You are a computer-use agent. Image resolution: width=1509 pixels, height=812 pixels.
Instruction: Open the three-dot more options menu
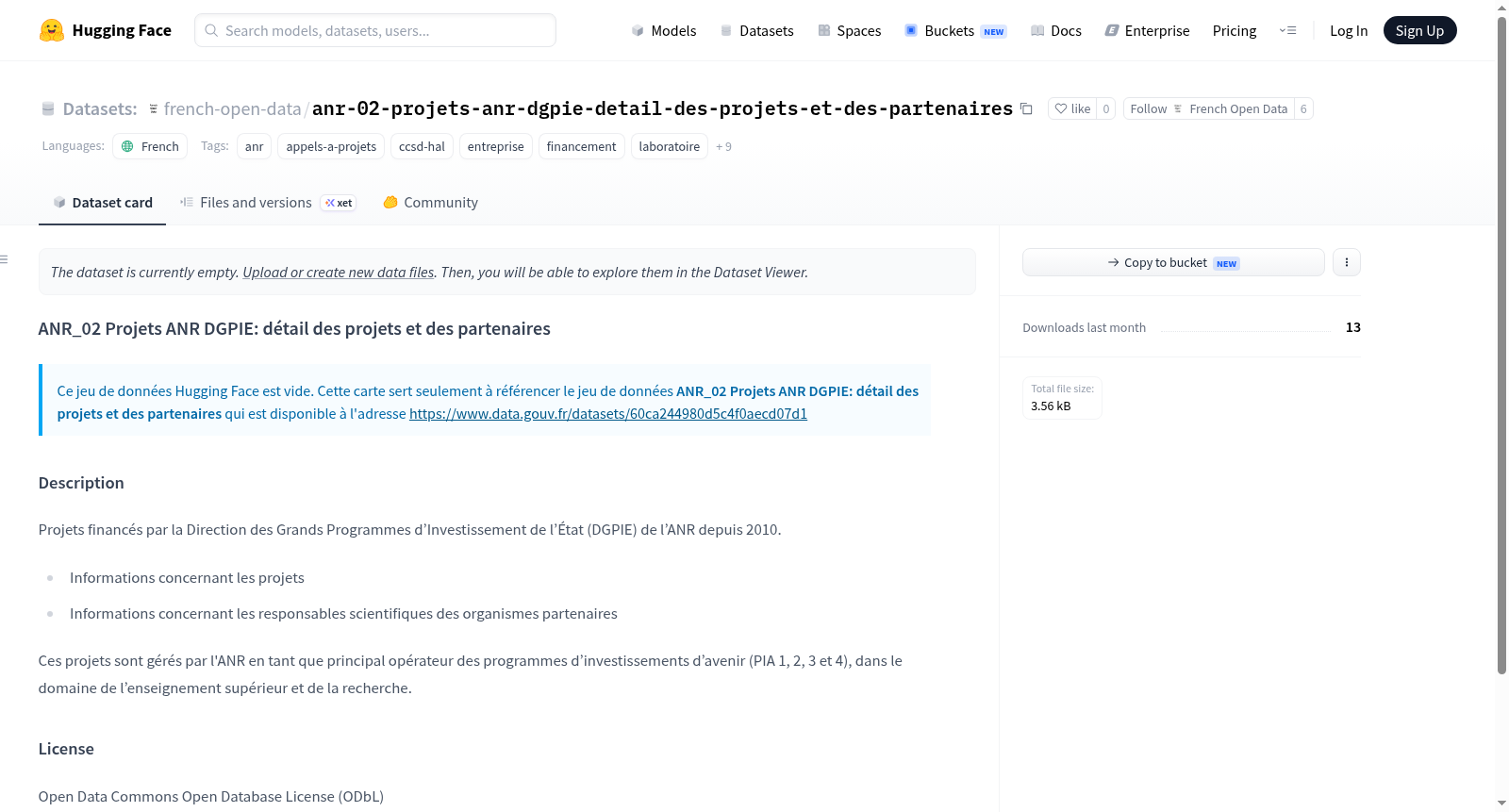(1347, 262)
